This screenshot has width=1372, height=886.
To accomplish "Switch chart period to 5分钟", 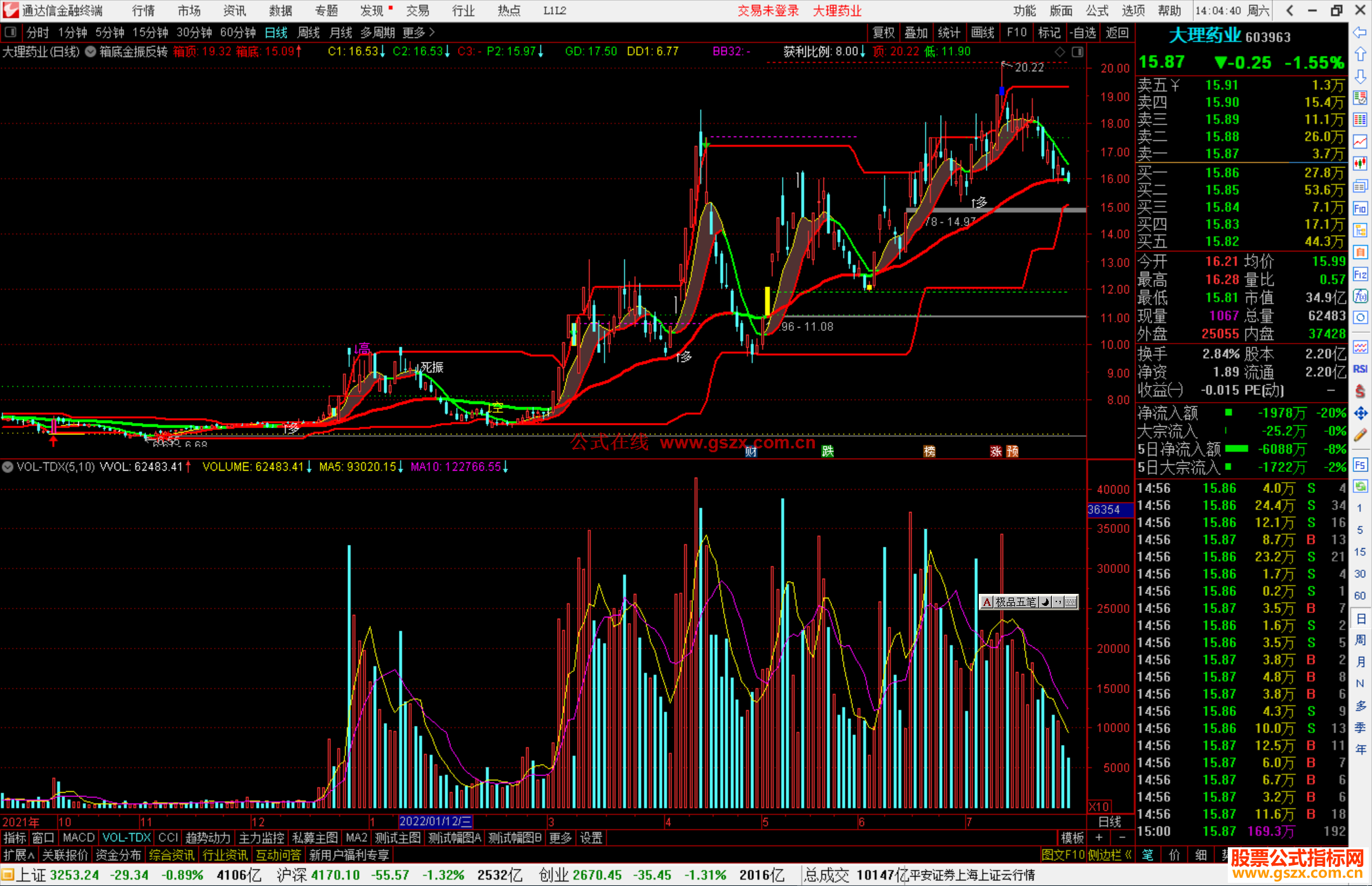I will point(110,32).
